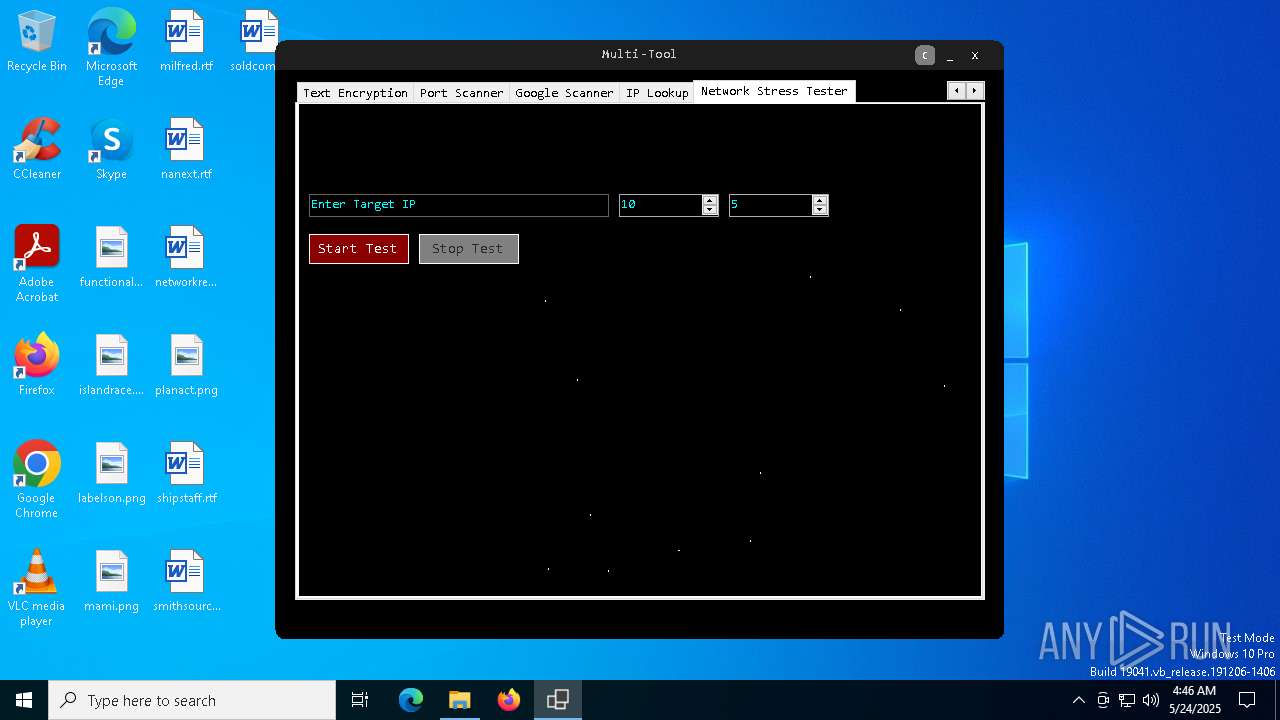Launch Firefox from desktop icon
Screen dimensions: 1280x720
point(37,365)
